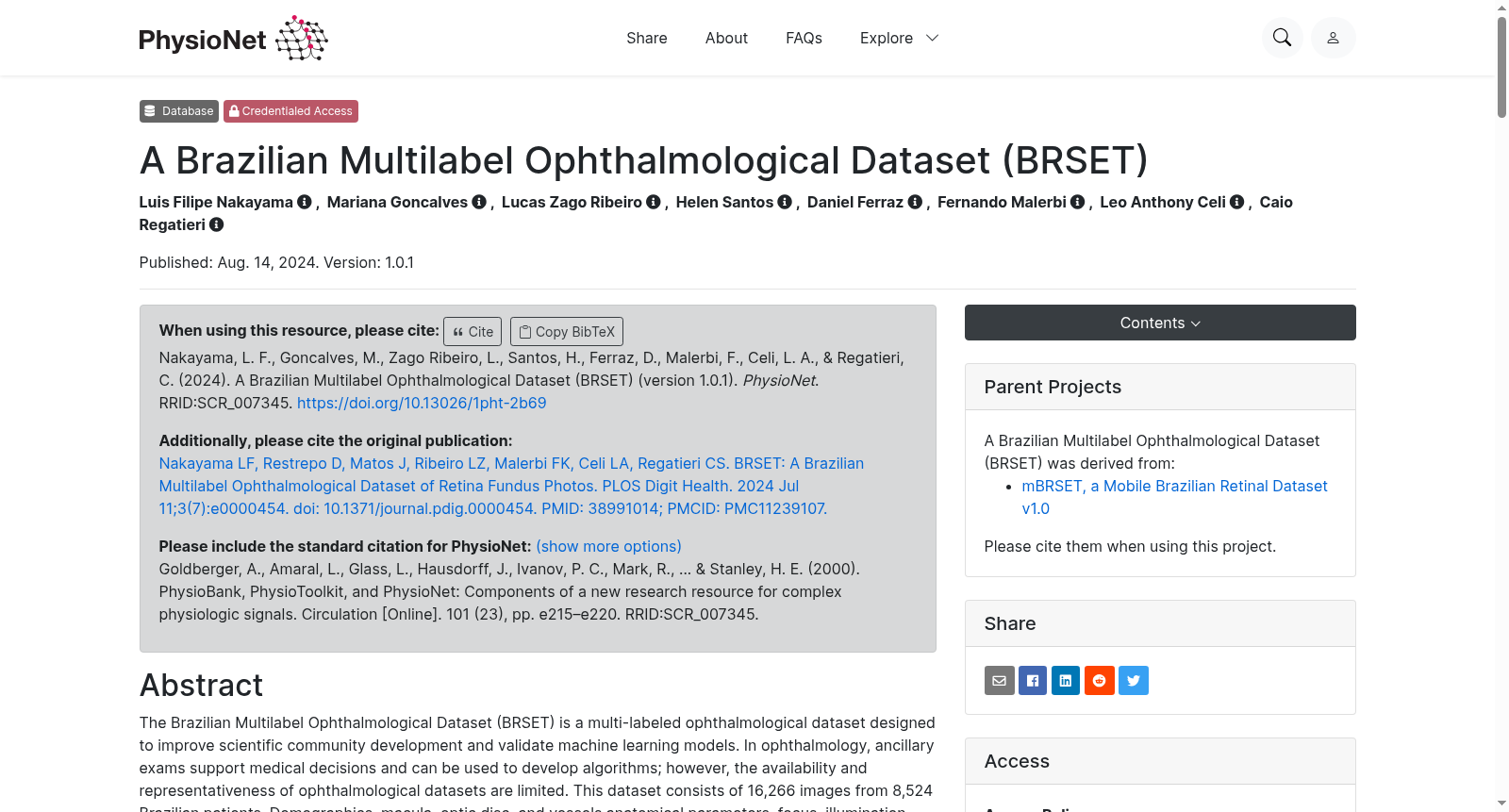Show info for Helen Santos
This screenshot has width=1509, height=812.
pos(785,202)
